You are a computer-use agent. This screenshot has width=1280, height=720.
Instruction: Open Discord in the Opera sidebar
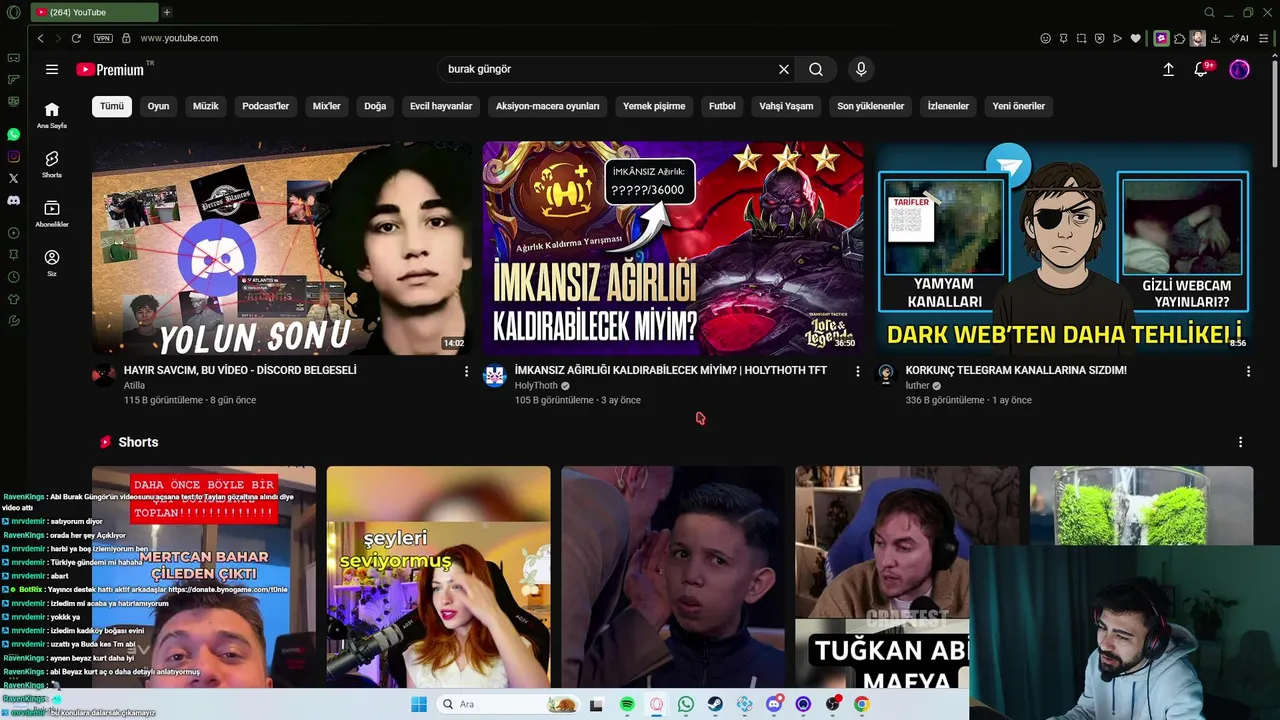click(13, 200)
